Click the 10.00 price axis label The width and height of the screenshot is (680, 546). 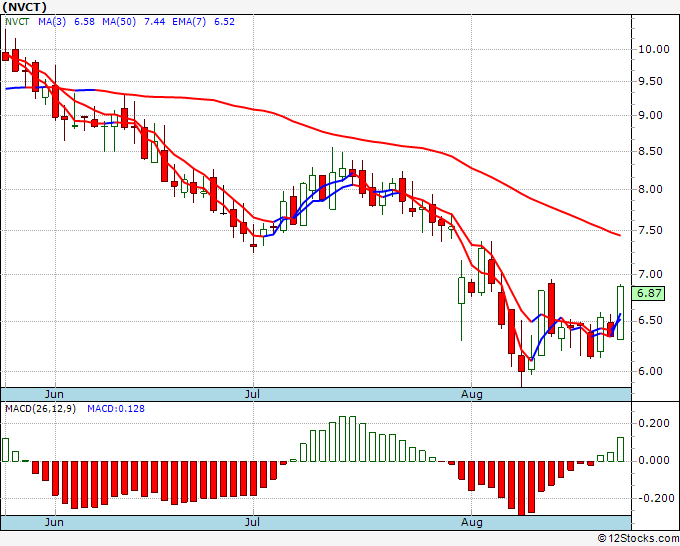654,49
